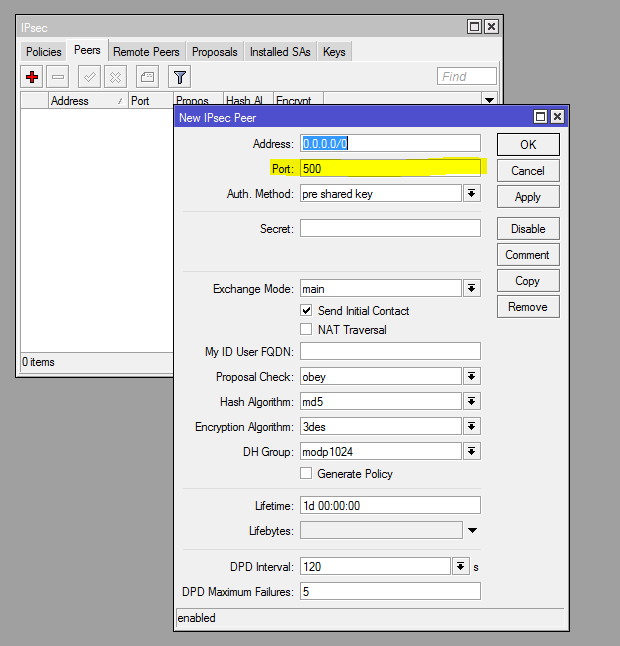620x646 pixels.
Task: Switch to Proposals tab
Action: (215, 52)
